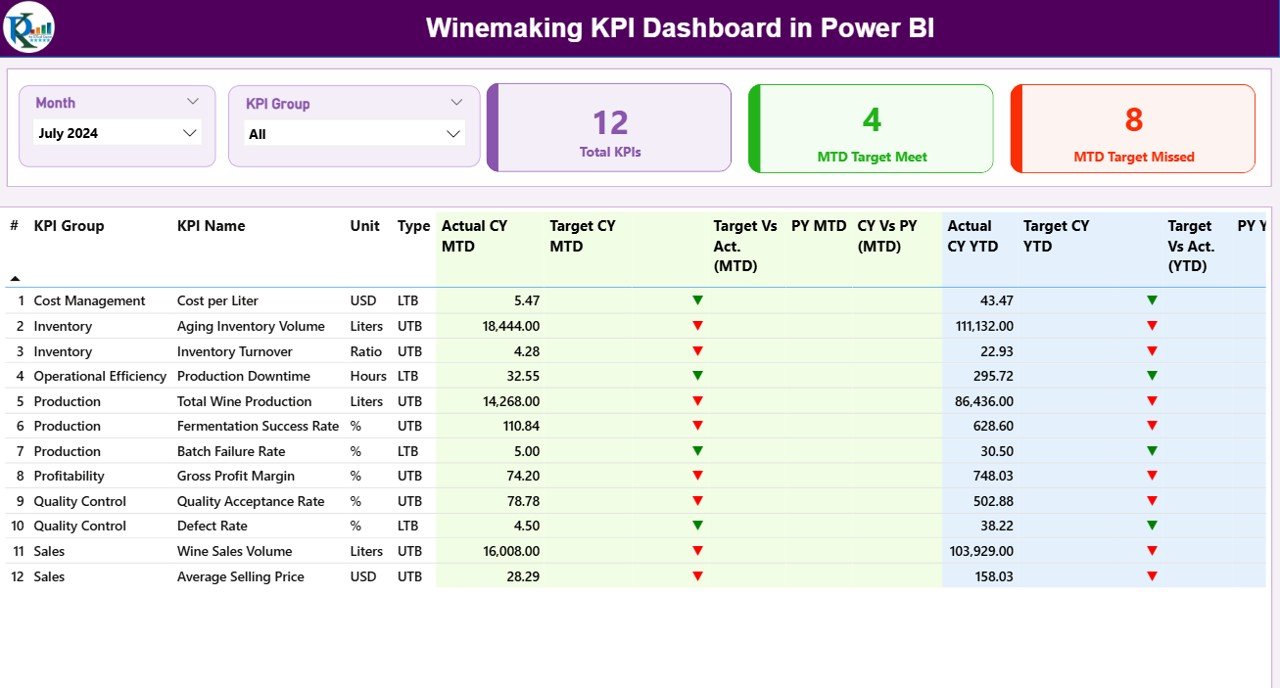Select the 4 MTD Target Meet card

tap(870, 127)
